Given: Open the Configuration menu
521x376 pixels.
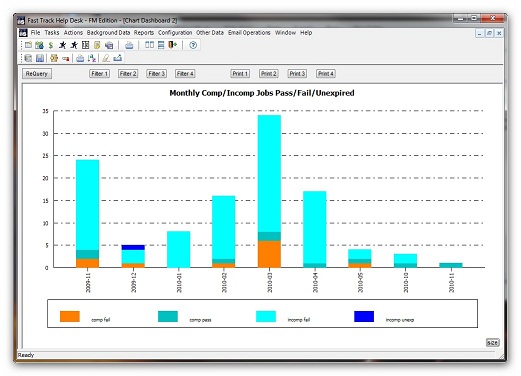Looking at the screenshot, I should coord(175,33).
